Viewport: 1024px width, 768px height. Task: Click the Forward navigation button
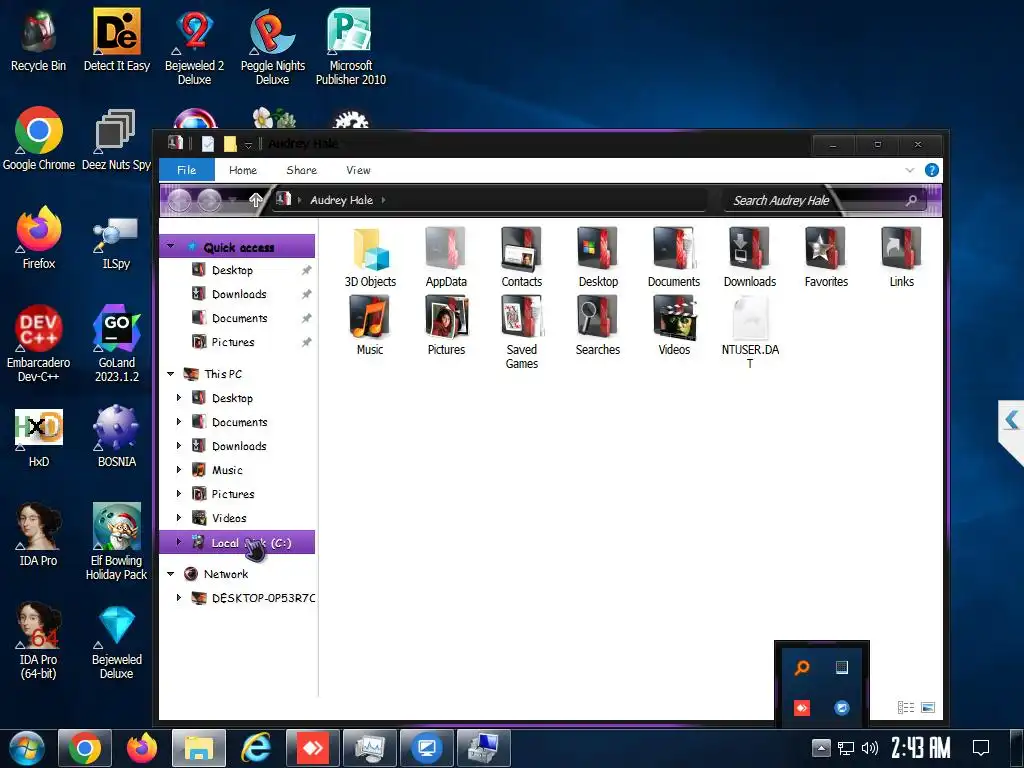click(209, 200)
